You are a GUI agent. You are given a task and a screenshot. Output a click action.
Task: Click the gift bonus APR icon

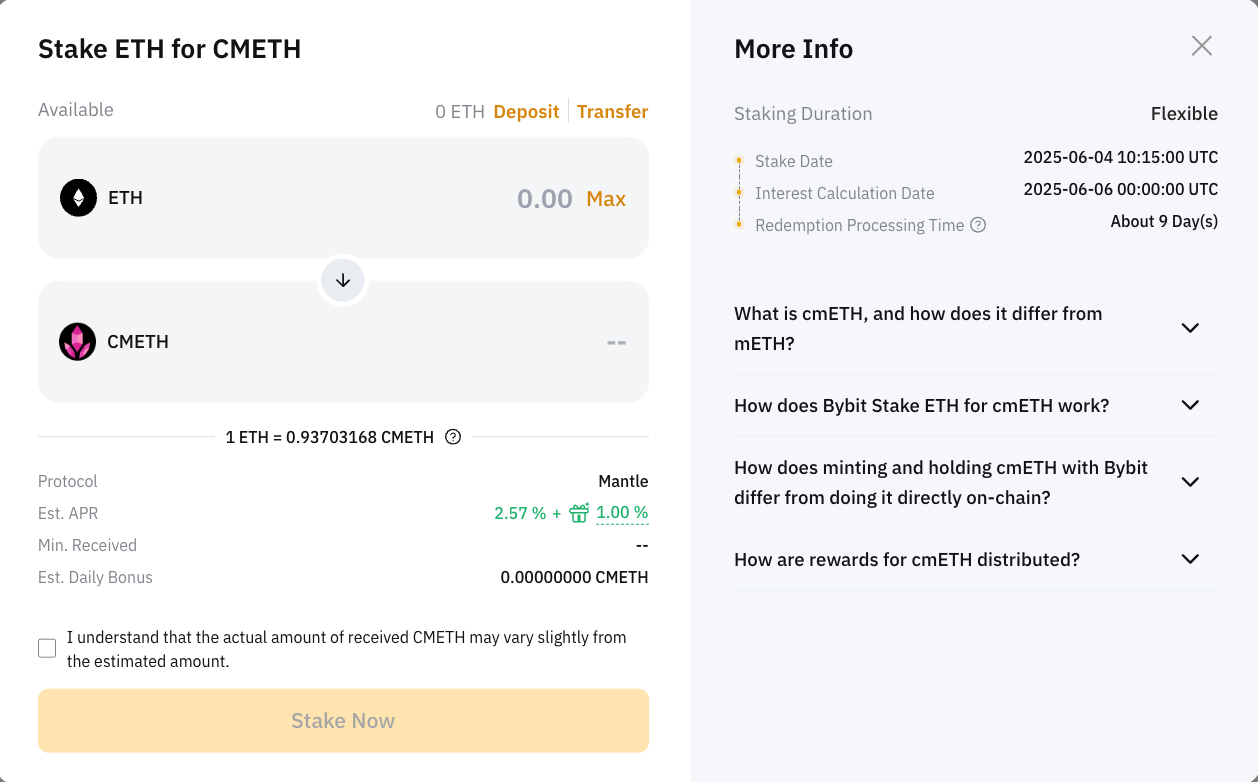pos(579,513)
